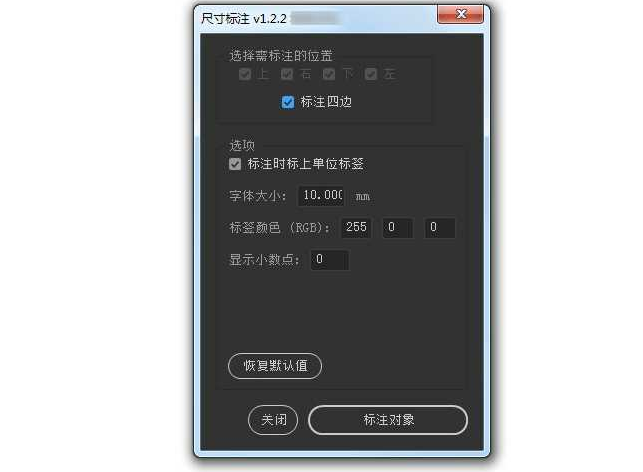Toggle the 下 position checkbox
Image resolution: width=643 pixels, height=472 pixels.
click(x=329, y=74)
